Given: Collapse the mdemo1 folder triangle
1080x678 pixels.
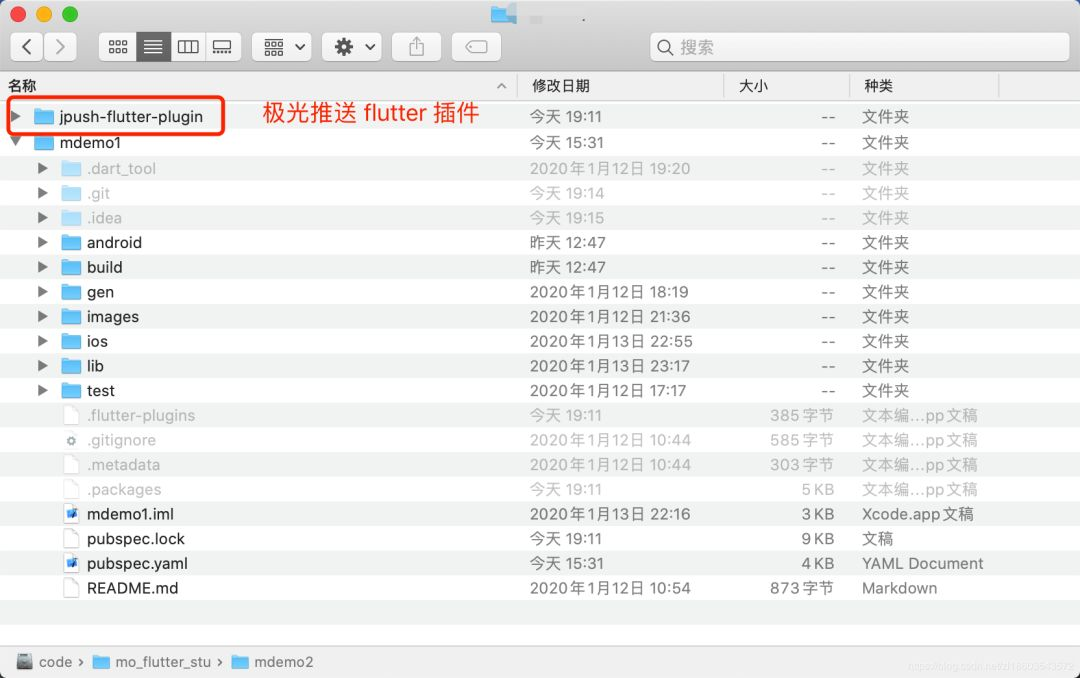Looking at the screenshot, I should [16, 142].
